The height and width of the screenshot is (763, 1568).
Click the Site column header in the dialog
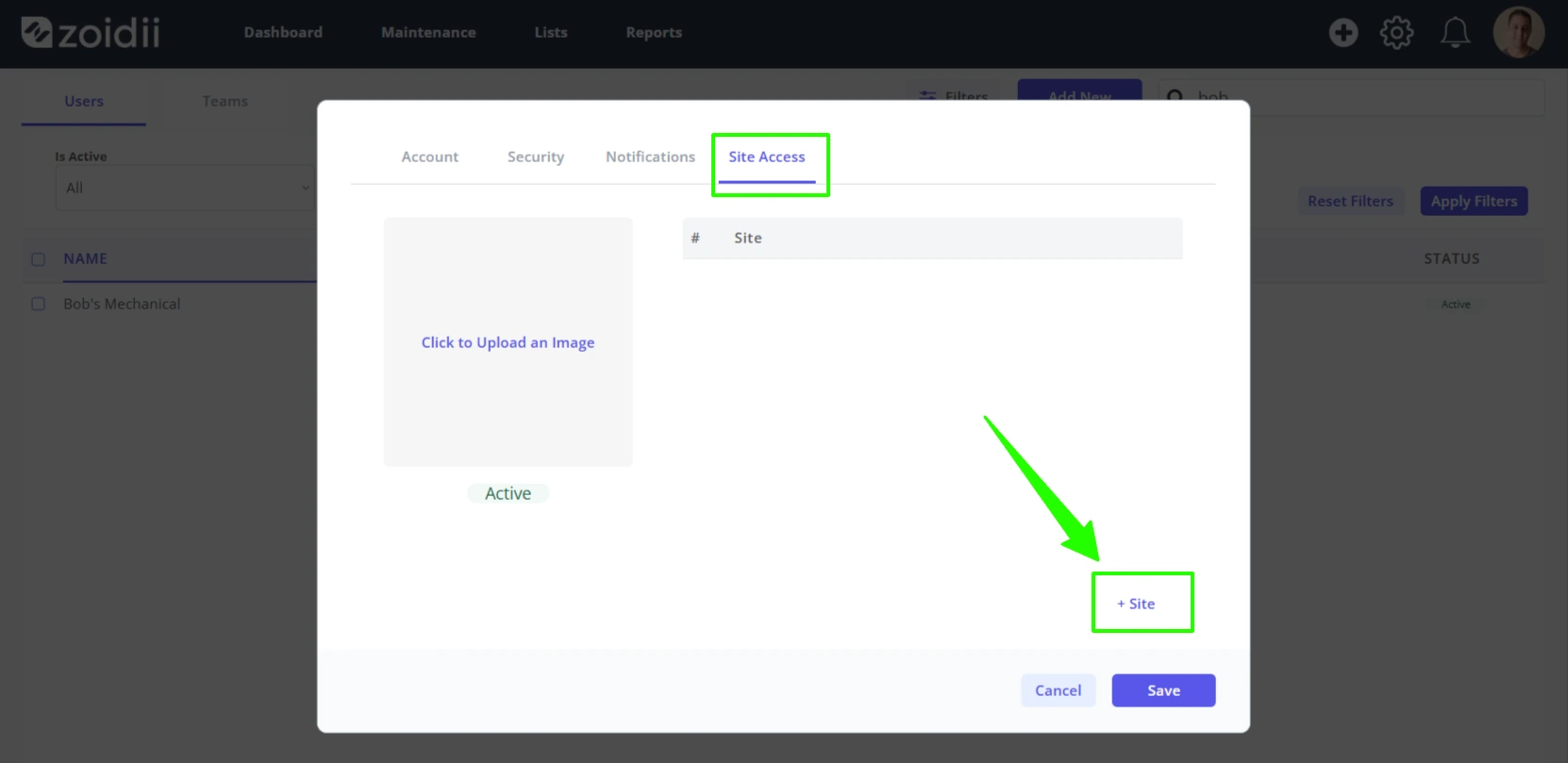point(748,238)
